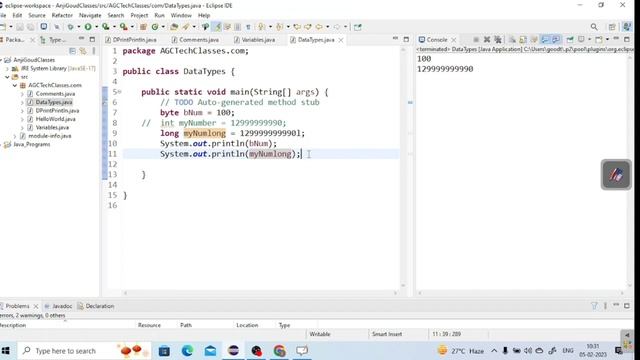Expand the Comments.java tree node
The height and width of the screenshot is (360, 640).
22,94
